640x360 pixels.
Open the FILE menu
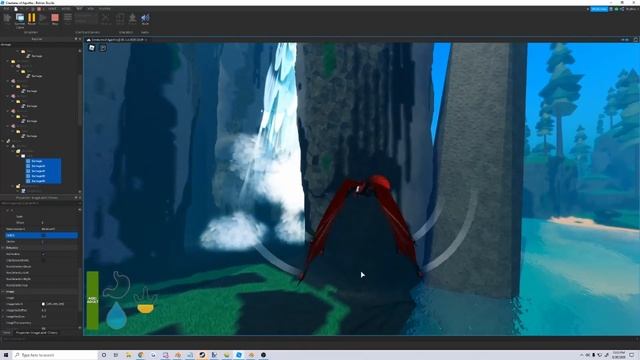click(x=6, y=9)
